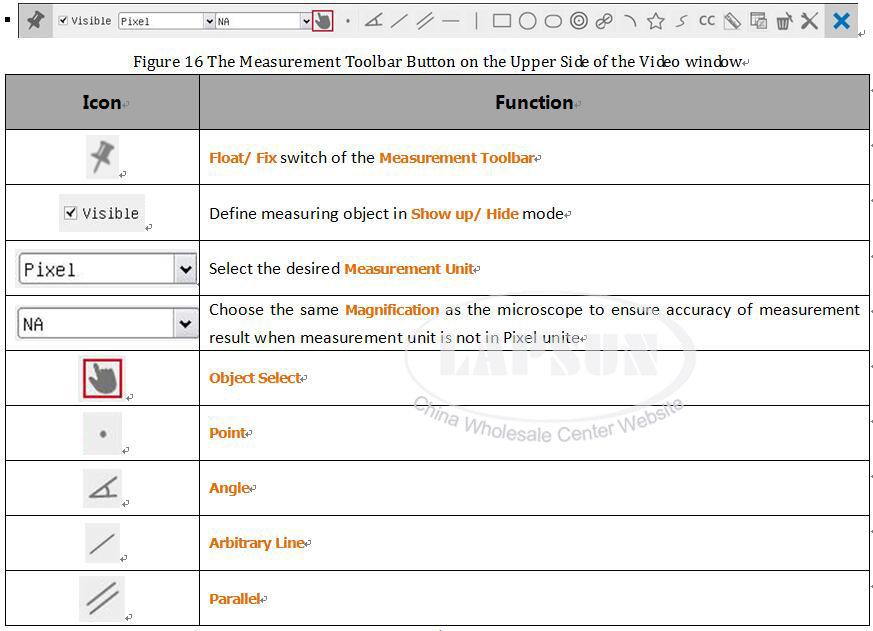Click the ruler calibration icon in the toolbar
This screenshot has width=873, height=631.
click(x=732, y=21)
